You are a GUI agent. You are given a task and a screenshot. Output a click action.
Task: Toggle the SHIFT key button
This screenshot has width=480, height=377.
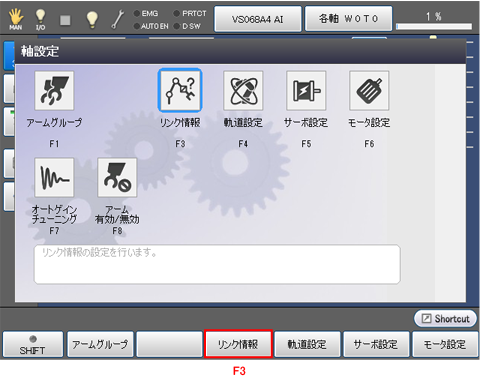click(x=33, y=344)
